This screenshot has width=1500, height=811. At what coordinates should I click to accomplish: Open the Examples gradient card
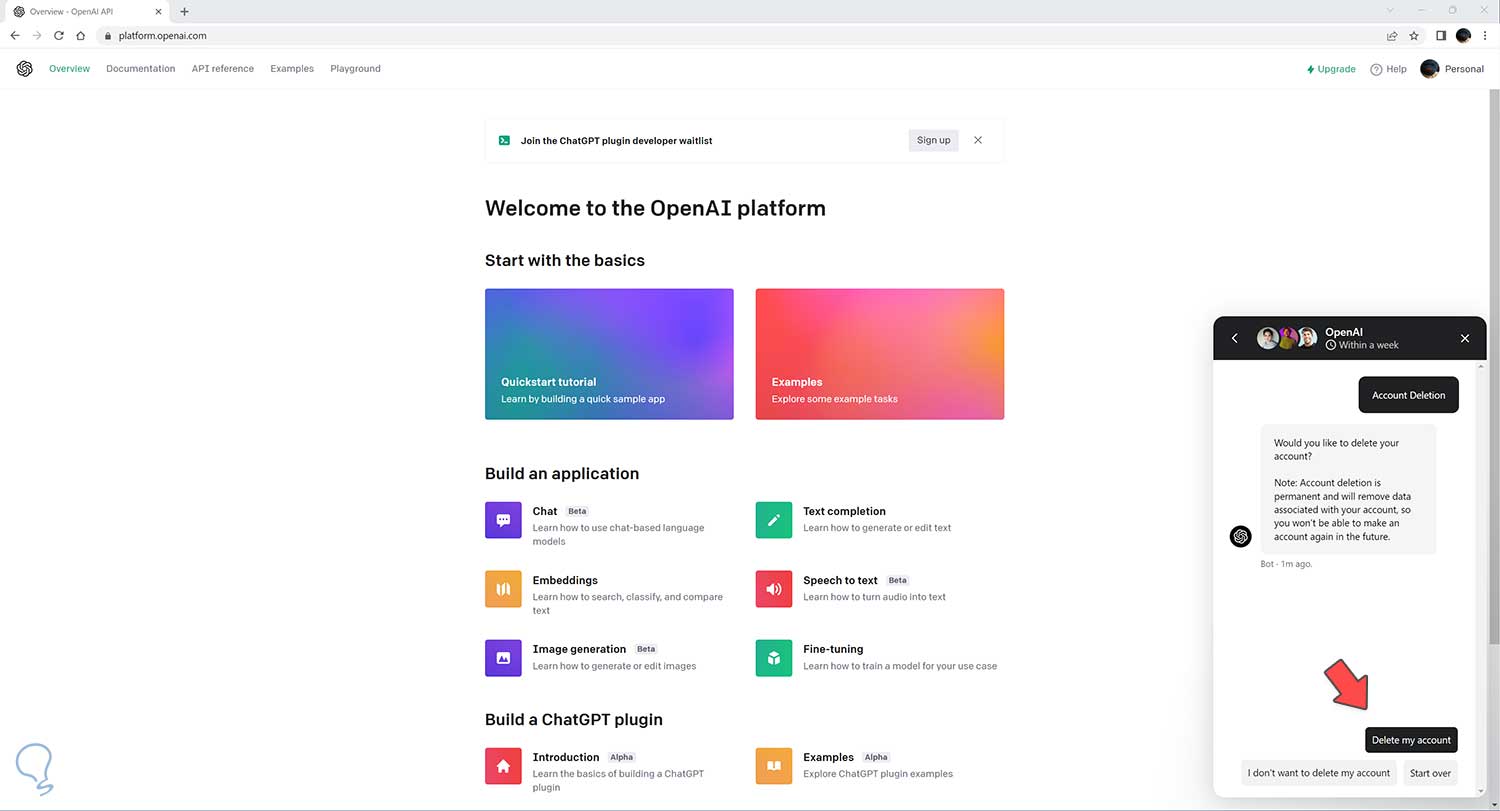click(880, 354)
